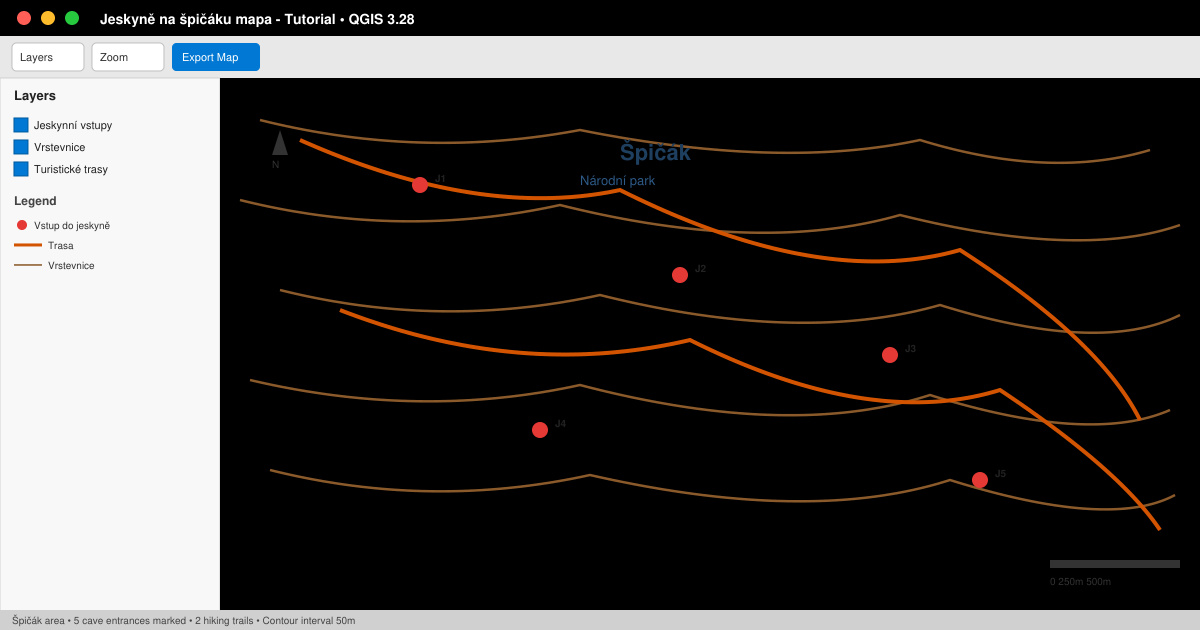Minimize the window with the yellow button
Image resolution: width=1200 pixels, height=630 pixels.
pos(48,18)
